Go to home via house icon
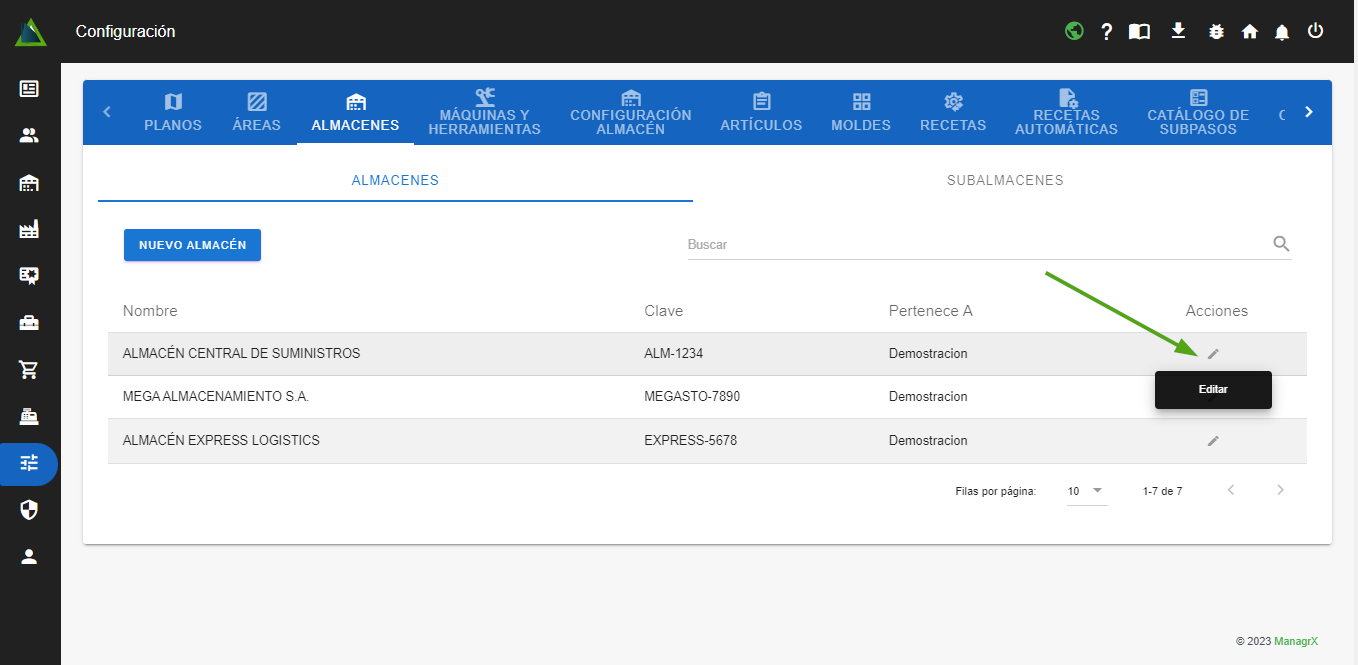This screenshot has width=1358, height=665. 1249,31
